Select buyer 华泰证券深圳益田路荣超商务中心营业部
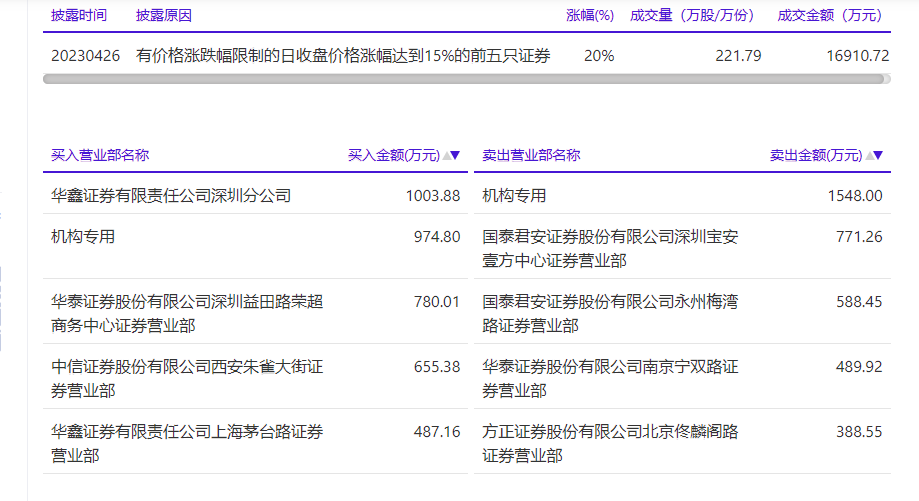919x501 pixels. [x=187, y=313]
